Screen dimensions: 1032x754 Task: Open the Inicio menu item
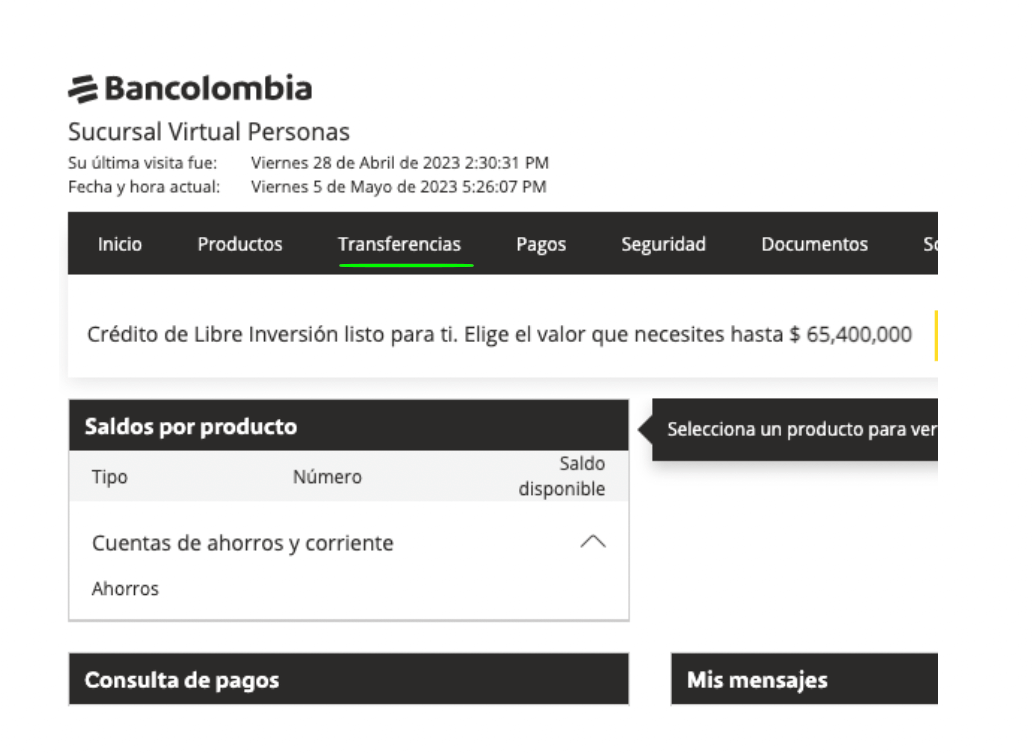(x=119, y=242)
